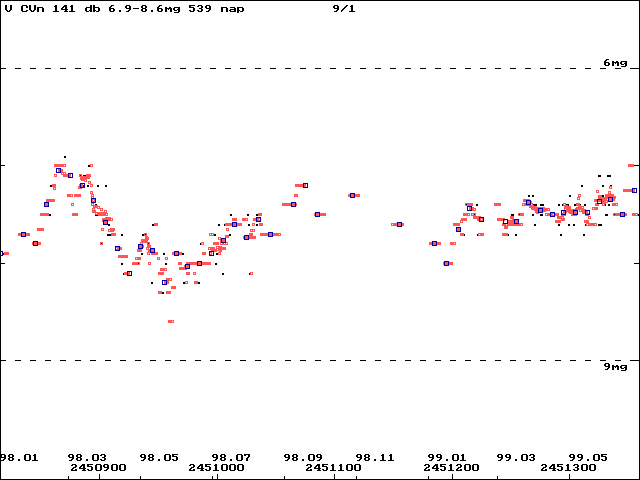Click the "9mg" magnitude axis label
The image size is (640, 480).
tap(615, 367)
